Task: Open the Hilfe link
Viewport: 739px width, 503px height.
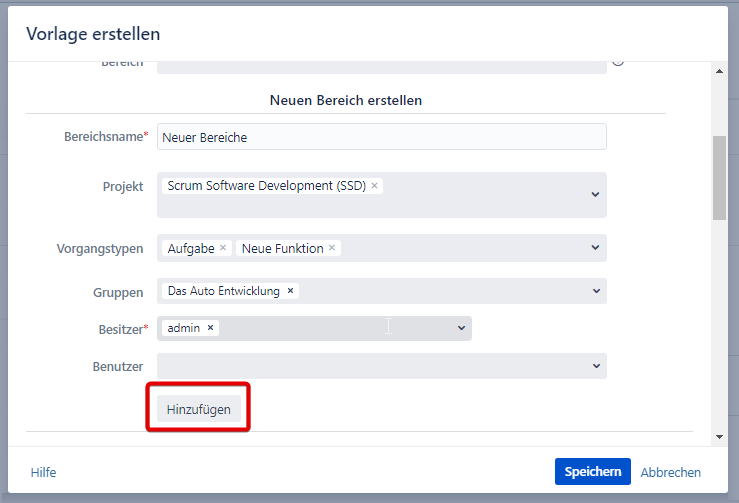Action: click(x=43, y=472)
